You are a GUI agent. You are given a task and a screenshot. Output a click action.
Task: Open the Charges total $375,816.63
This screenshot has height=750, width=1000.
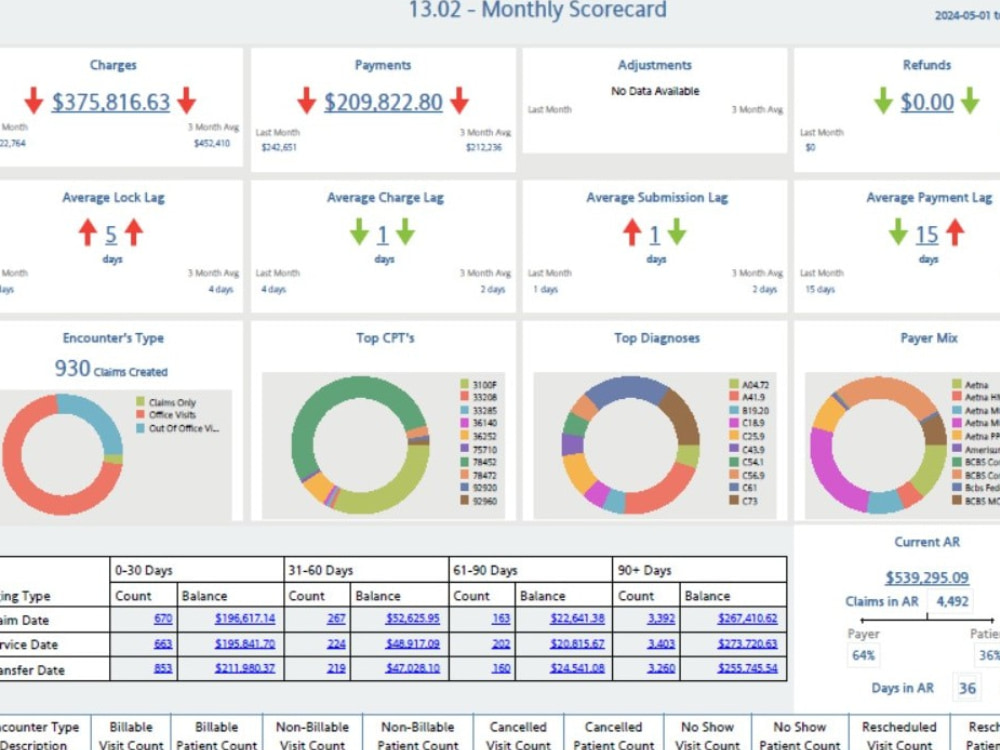pos(111,102)
